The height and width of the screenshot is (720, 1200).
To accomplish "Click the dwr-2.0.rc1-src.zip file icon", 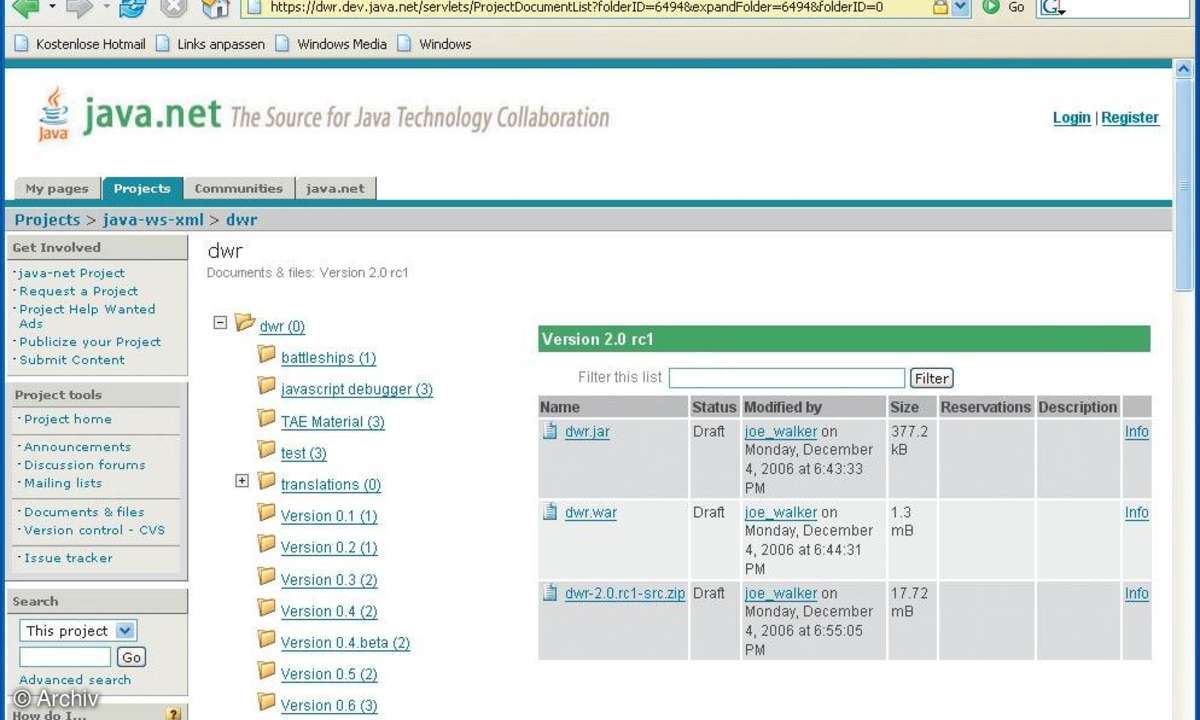I will pos(550,592).
